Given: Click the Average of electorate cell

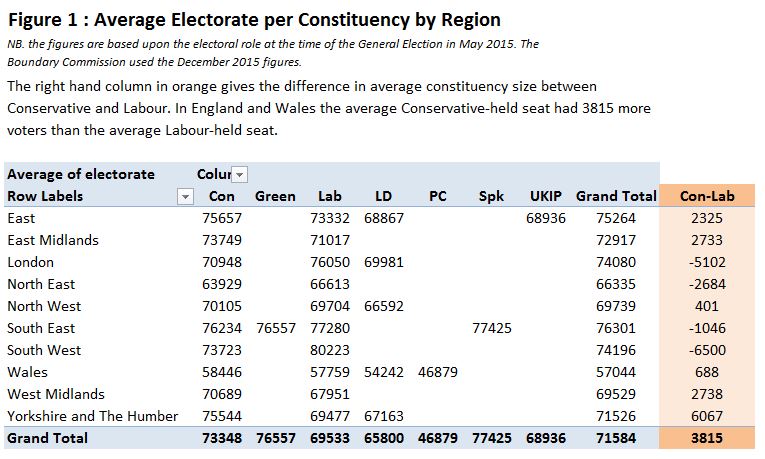Looking at the screenshot, I should (x=81, y=174).
